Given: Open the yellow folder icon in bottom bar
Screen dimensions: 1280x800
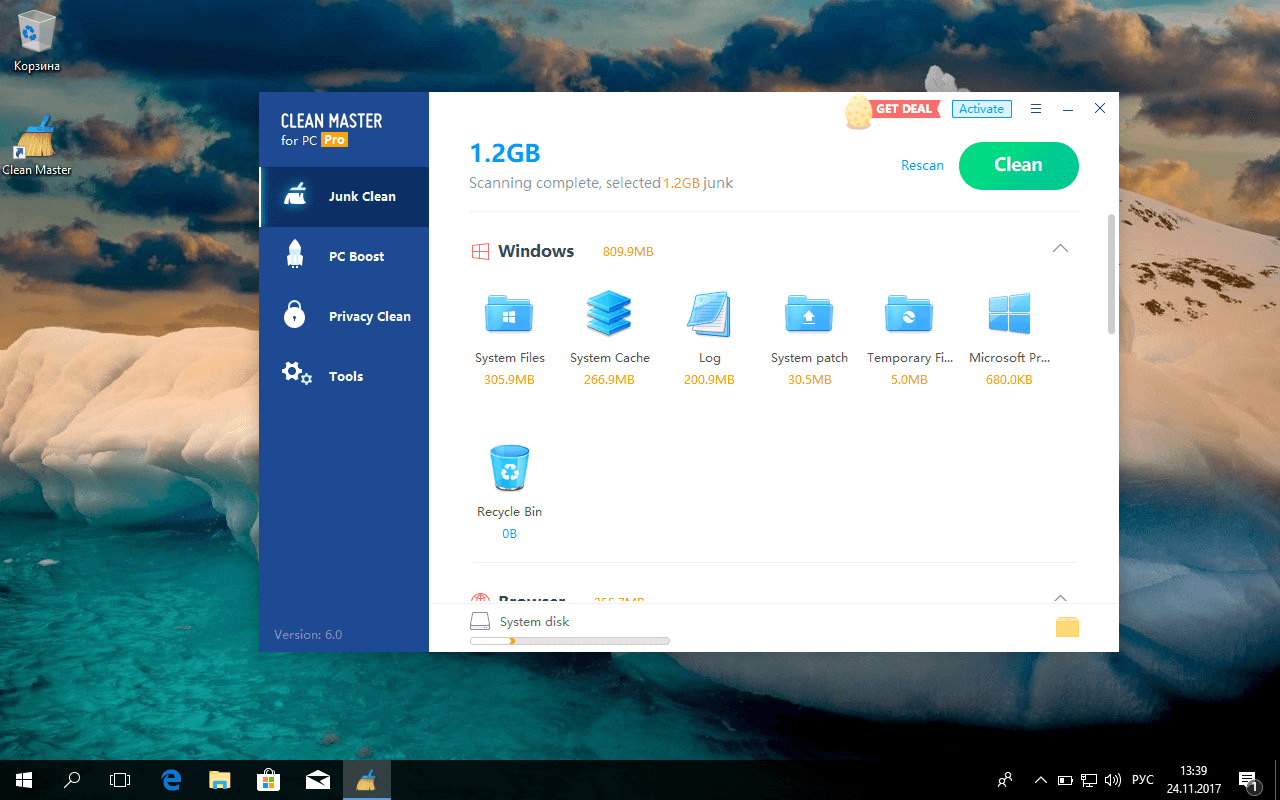Looking at the screenshot, I should 1067,627.
